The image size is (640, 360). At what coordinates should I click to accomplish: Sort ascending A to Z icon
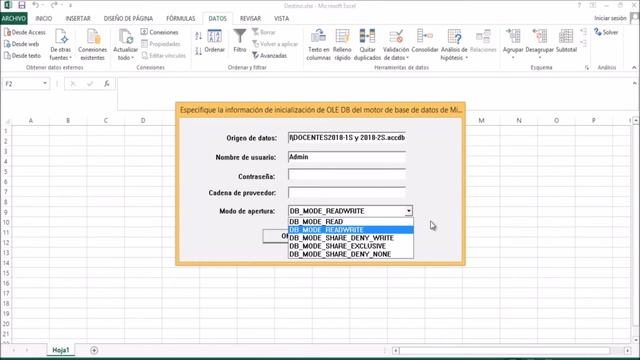click(x=198, y=36)
